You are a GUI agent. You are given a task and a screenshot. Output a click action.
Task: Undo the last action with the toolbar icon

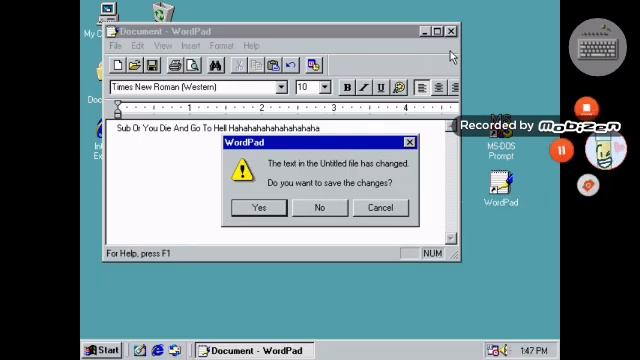(x=291, y=65)
